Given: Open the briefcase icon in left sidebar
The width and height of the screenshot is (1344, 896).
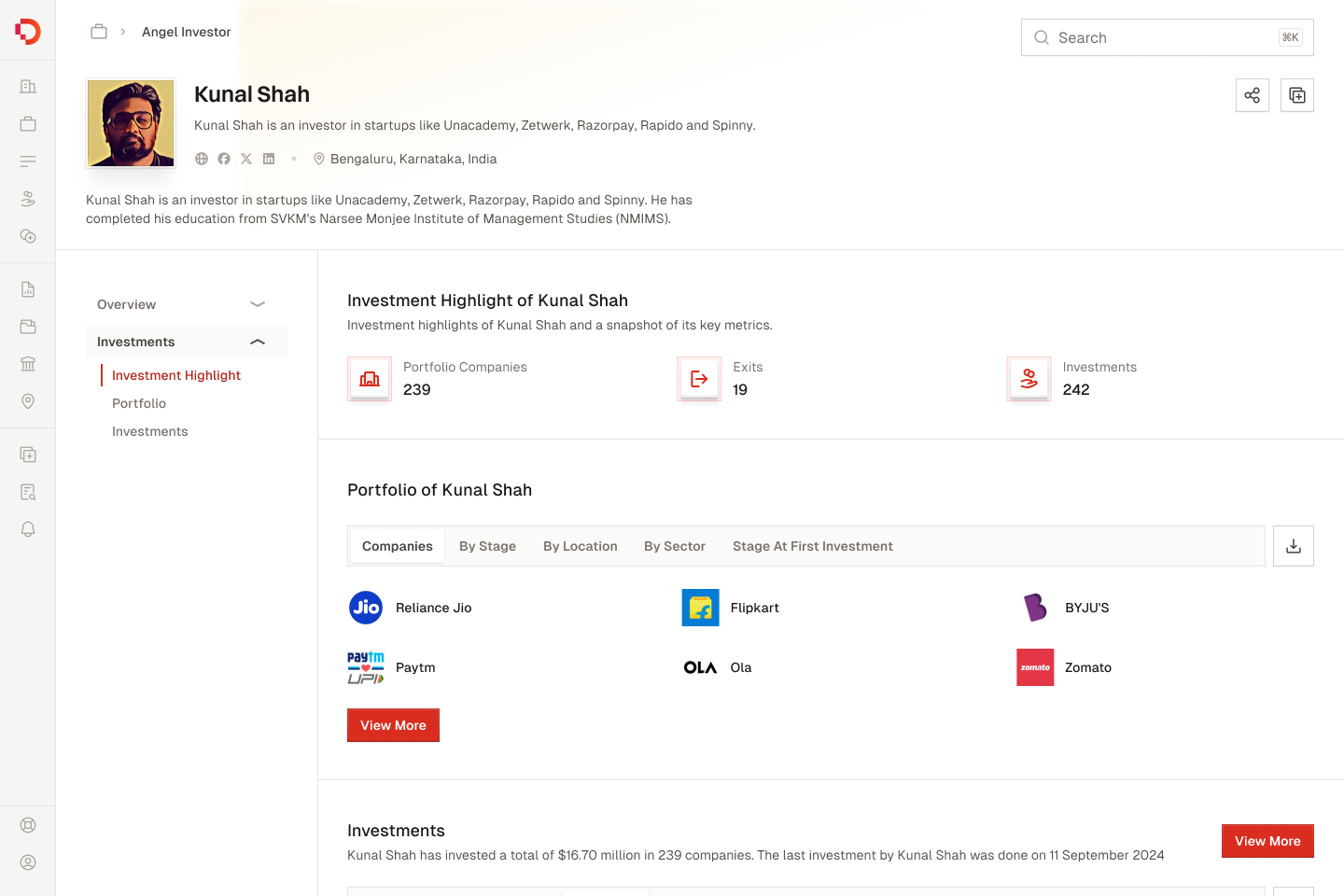Looking at the screenshot, I should (28, 124).
